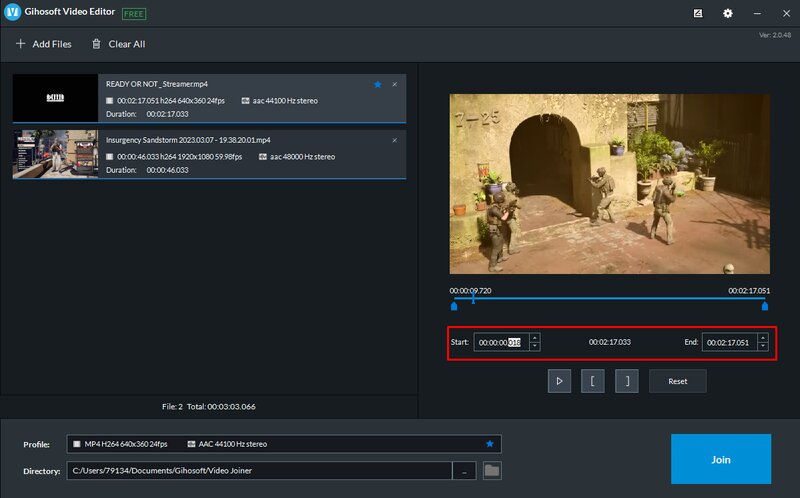The height and width of the screenshot is (498, 800).
Task: Click the Gihosoft Video Editor logo icon
Action: coord(12,12)
